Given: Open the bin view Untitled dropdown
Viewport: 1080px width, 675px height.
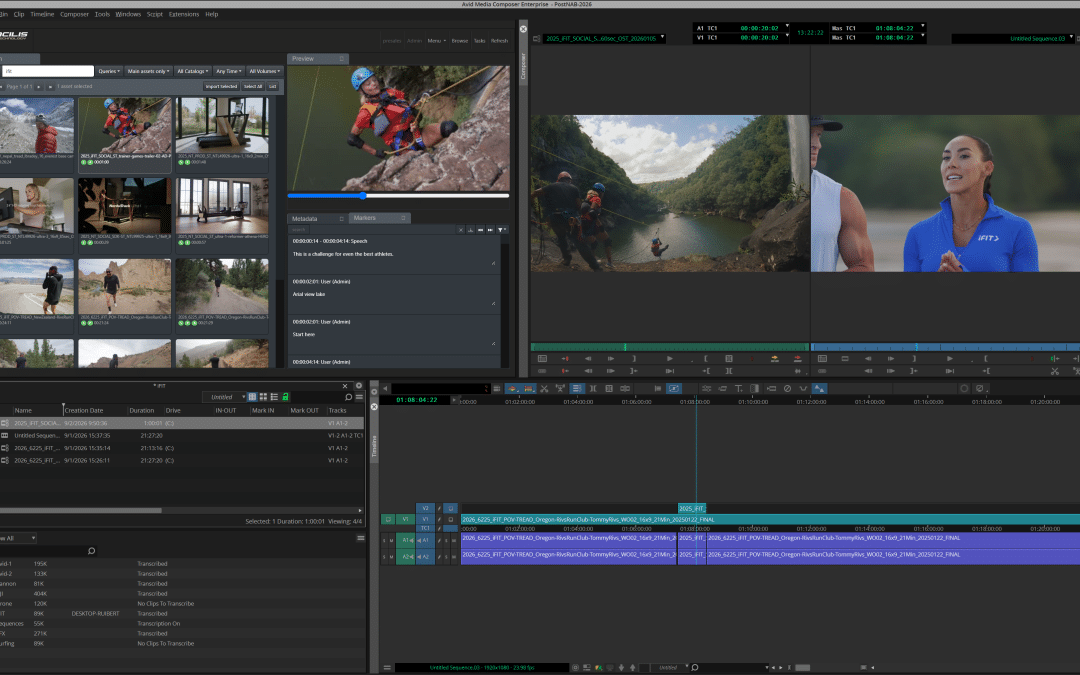Looking at the screenshot, I should coord(224,397).
